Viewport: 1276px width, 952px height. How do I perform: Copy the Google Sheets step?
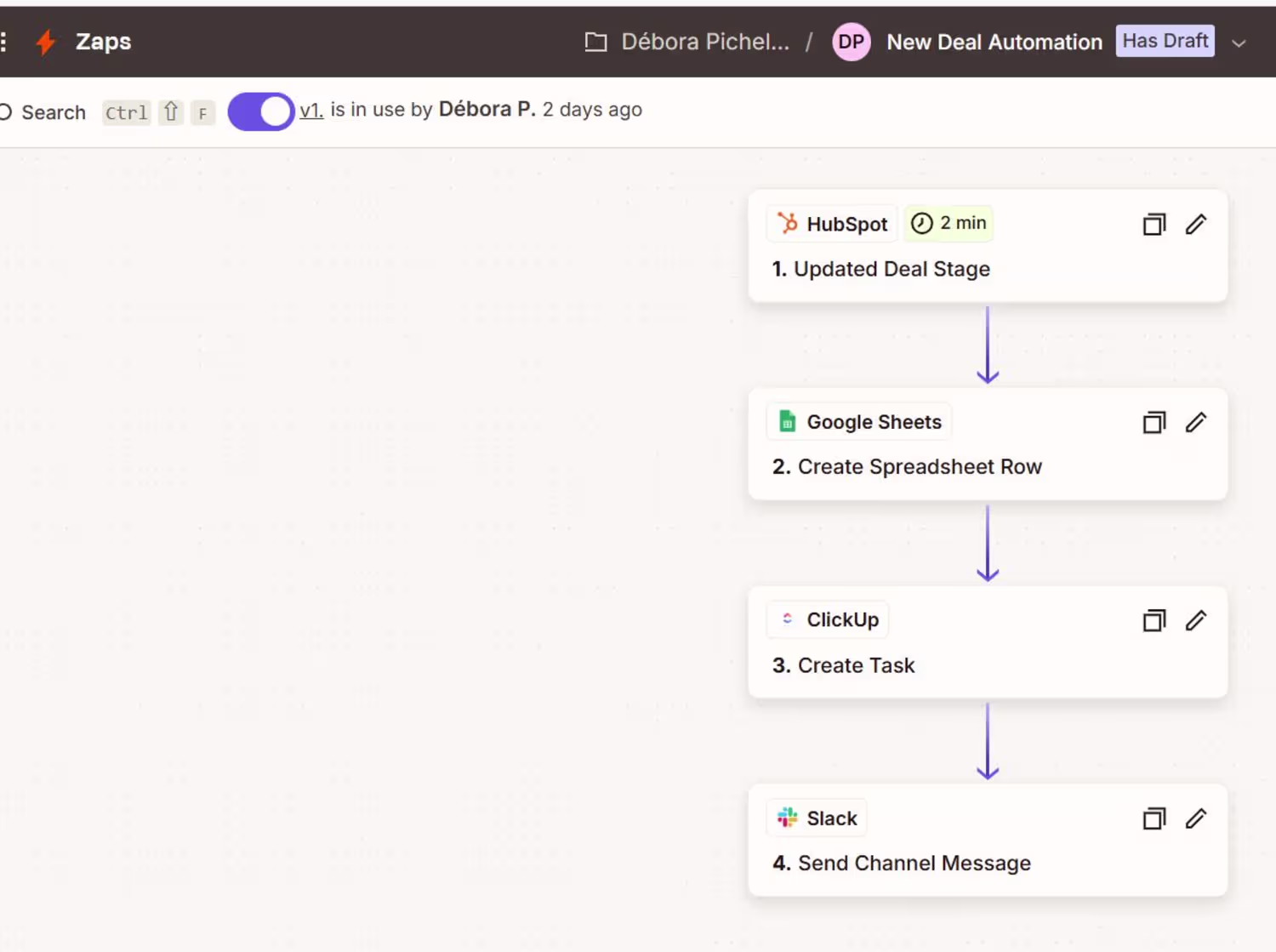pyautogui.click(x=1154, y=423)
